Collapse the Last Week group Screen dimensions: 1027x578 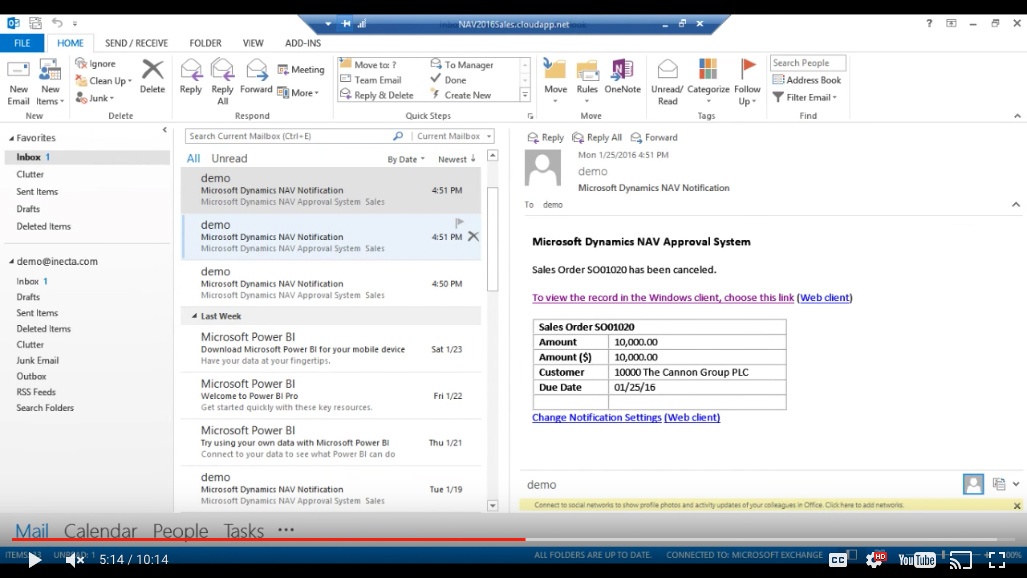point(194,316)
